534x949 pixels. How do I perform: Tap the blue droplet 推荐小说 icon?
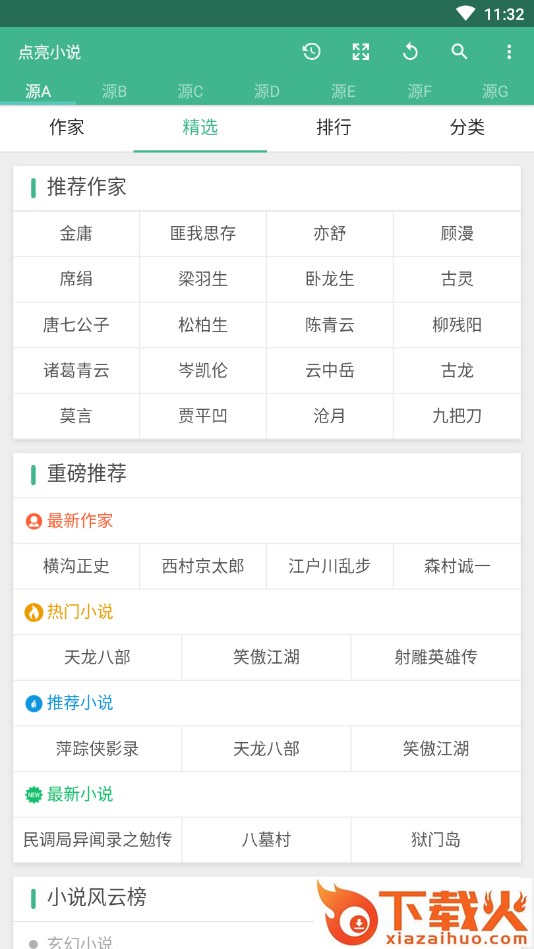(34, 703)
